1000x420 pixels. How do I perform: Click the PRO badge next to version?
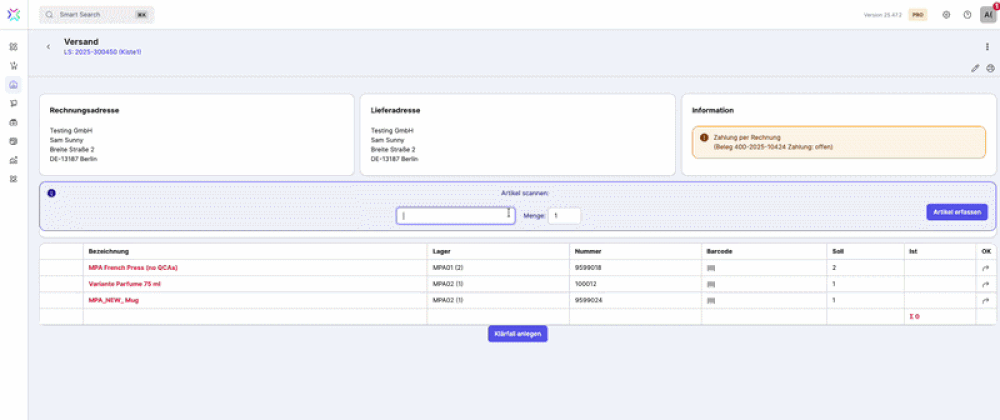917,15
